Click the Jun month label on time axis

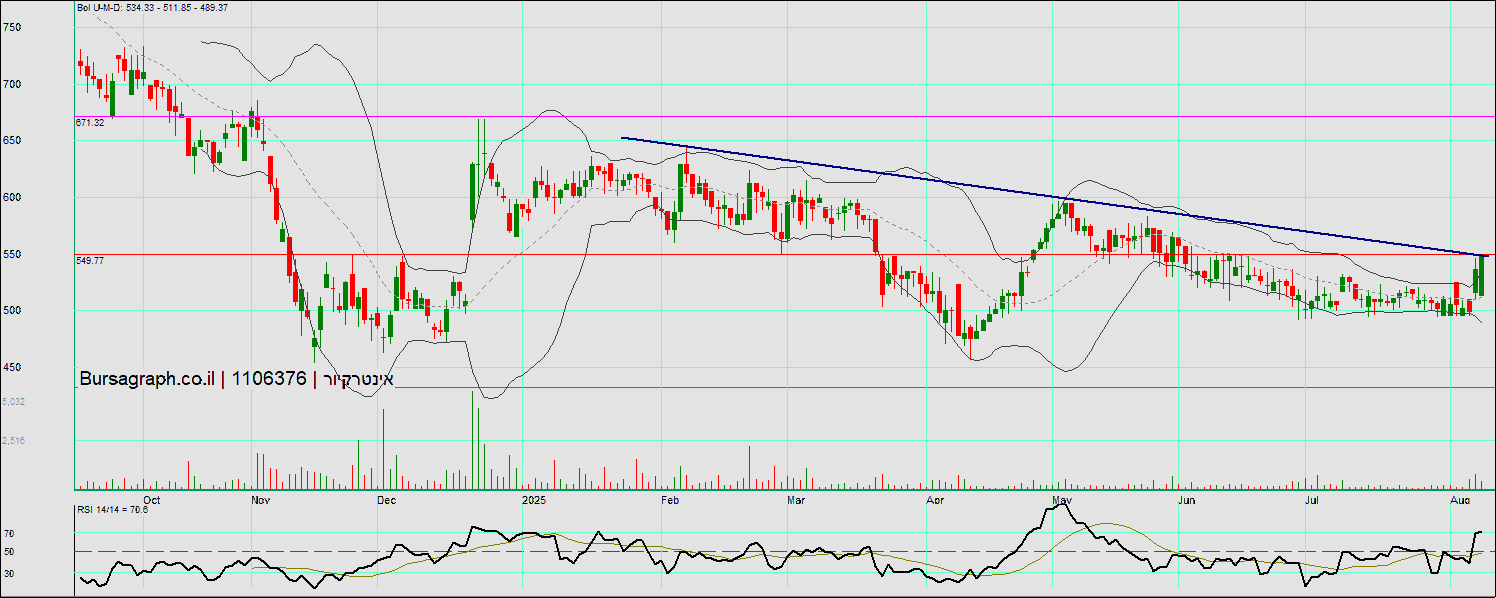1187,498
